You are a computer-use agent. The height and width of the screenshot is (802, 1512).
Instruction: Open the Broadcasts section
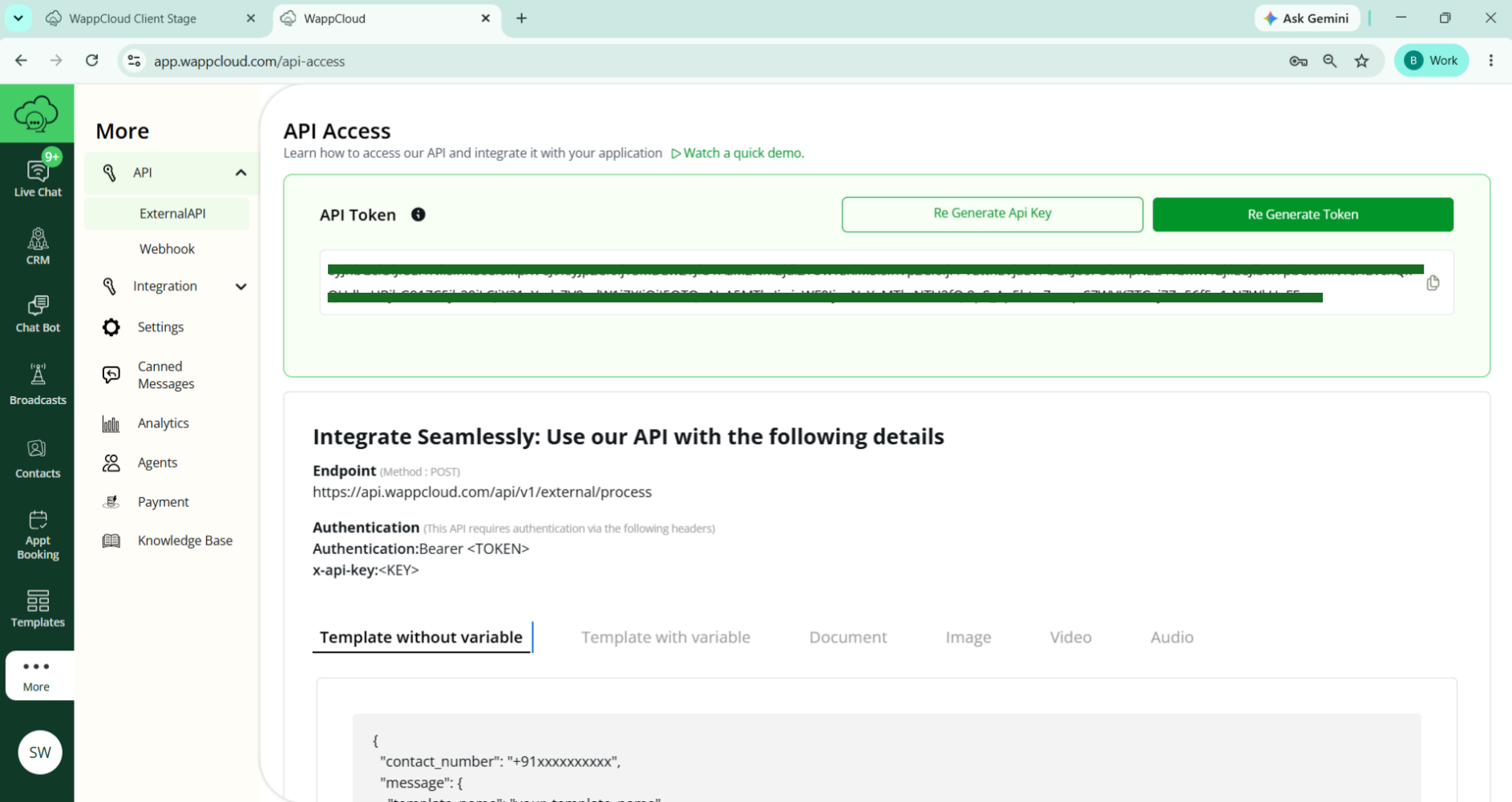click(x=37, y=384)
